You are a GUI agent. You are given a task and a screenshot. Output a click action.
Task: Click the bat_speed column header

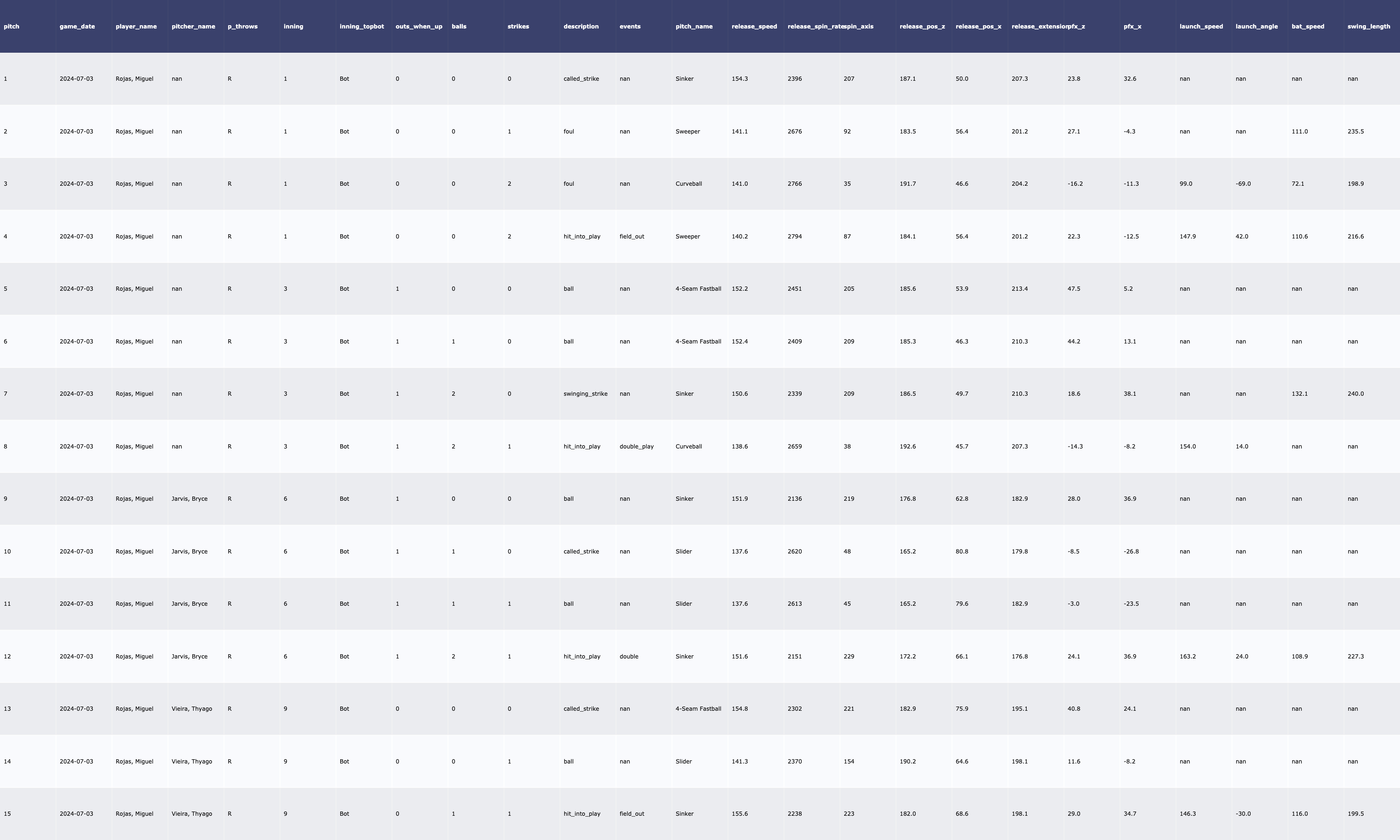(x=1307, y=27)
